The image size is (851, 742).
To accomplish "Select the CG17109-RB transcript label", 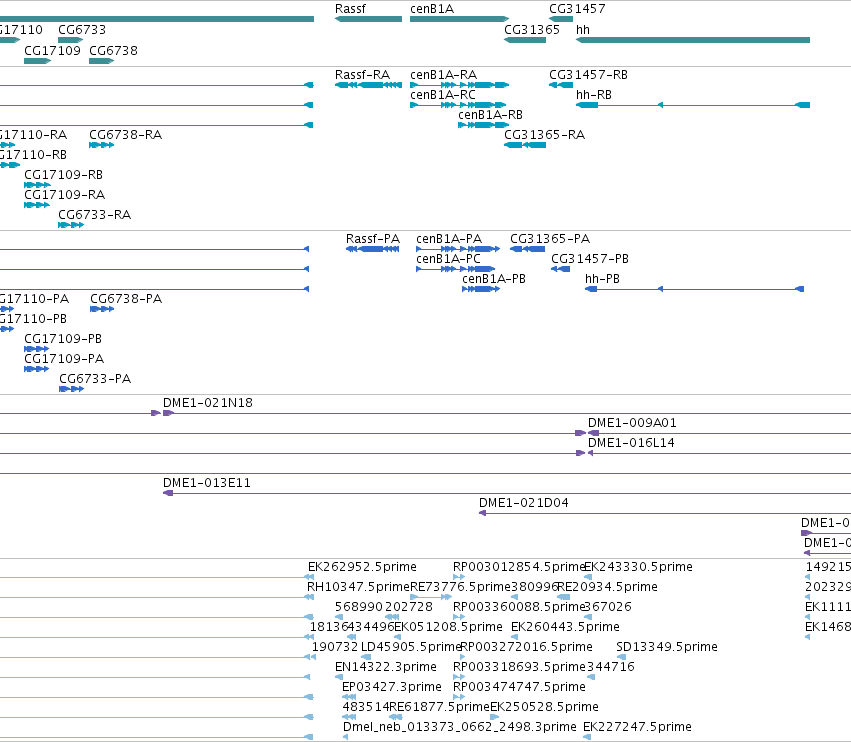I will coord(63,175).
